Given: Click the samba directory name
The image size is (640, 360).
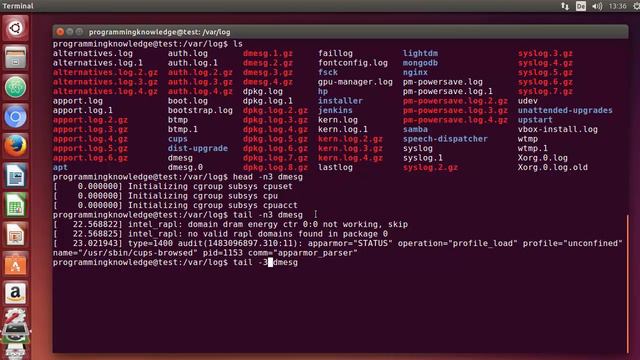Looking at the screenshot, I should click(x=416, y=129).
